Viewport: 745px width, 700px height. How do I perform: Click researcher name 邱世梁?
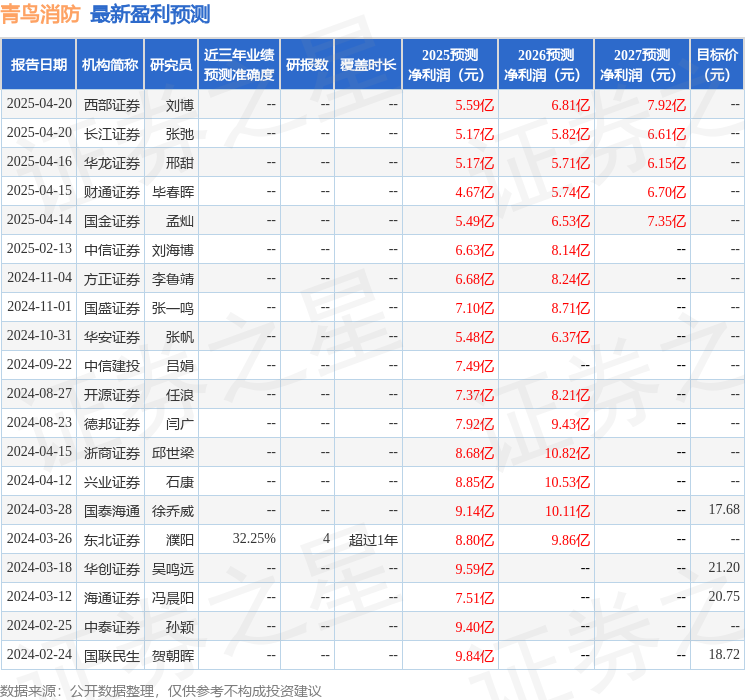(173, 453)
